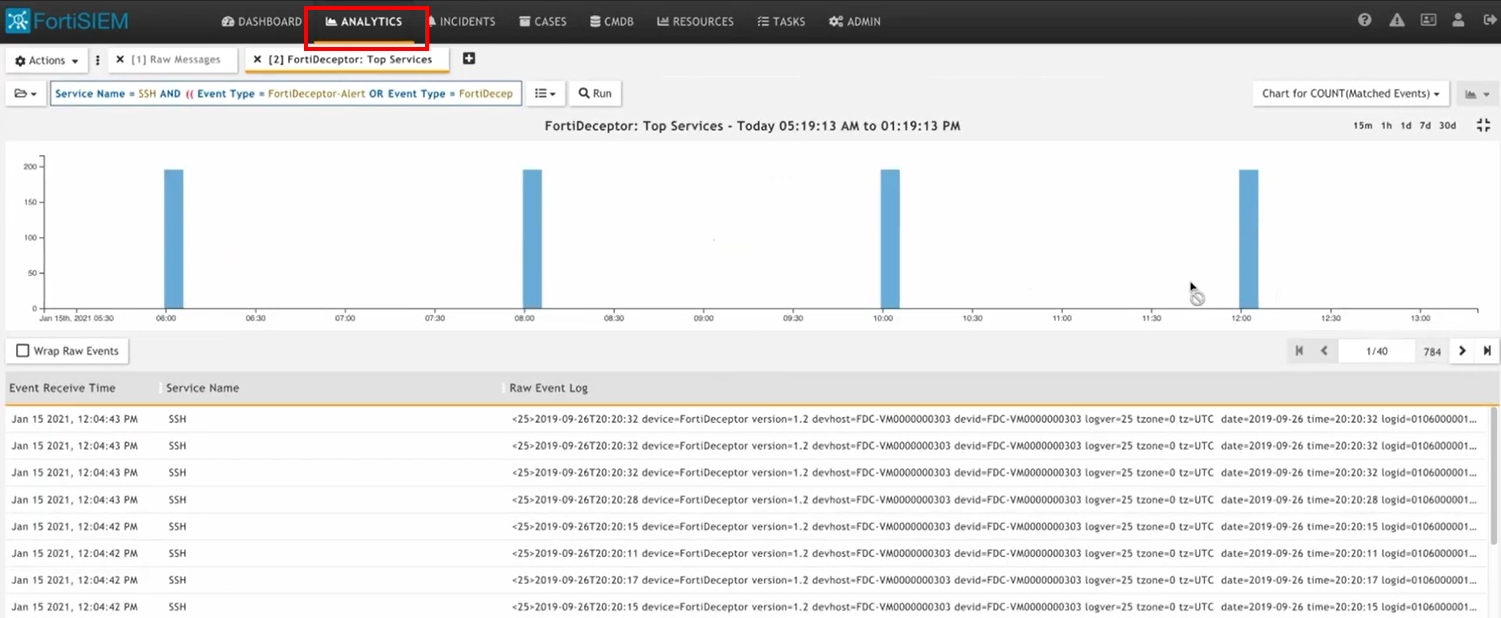Screen dimensions: 1501x618
Task: Go to the next results page
Action: coord(1462,351)
